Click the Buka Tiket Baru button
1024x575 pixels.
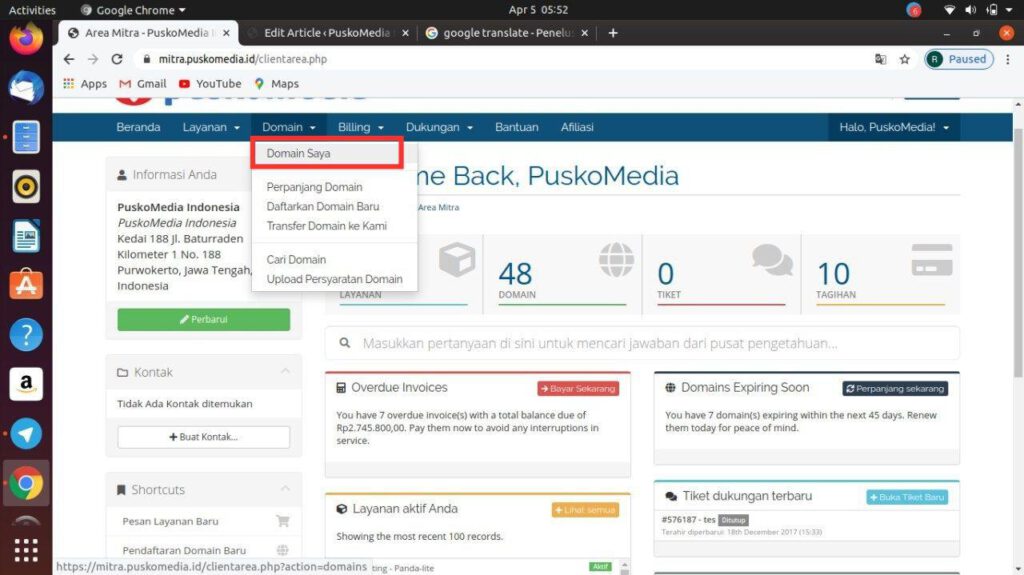(x=907, y=497)
